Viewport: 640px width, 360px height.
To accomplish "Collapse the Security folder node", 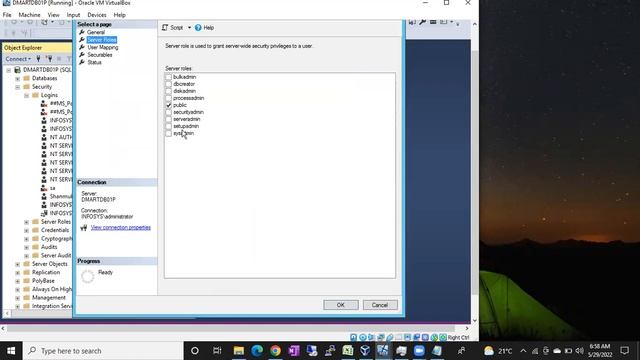I will tap(18, 87).
